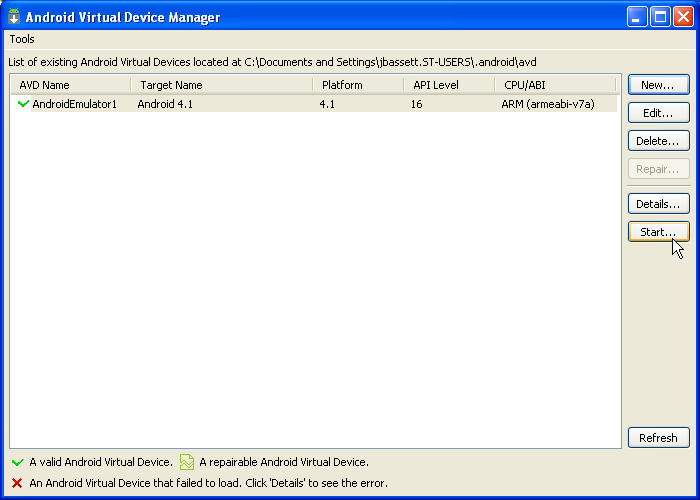Click the 'A valid Android Virtual Device.' text
The image size is (700, 500).
101,462
